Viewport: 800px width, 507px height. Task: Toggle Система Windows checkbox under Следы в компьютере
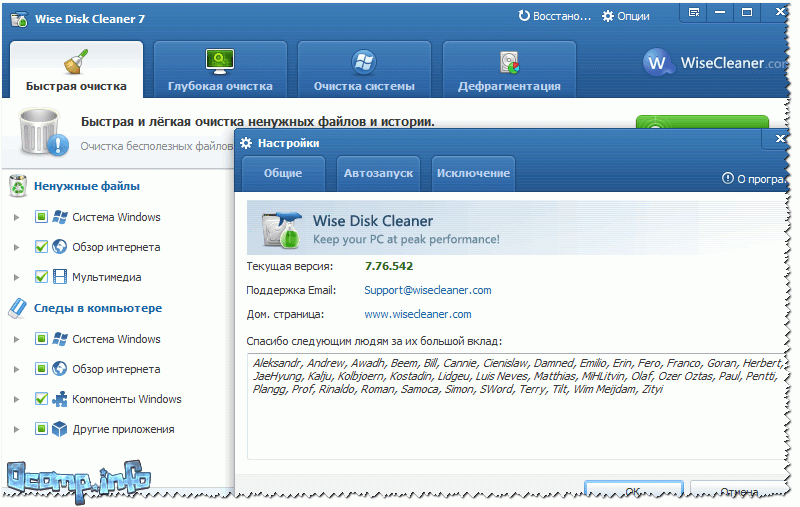click(41, 339)
